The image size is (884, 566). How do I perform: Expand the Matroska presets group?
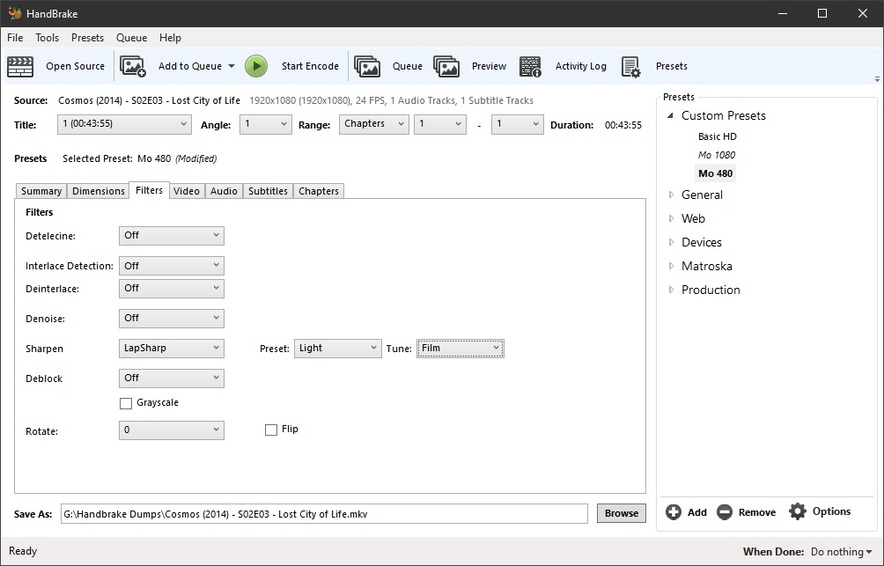tap(671, 266)
